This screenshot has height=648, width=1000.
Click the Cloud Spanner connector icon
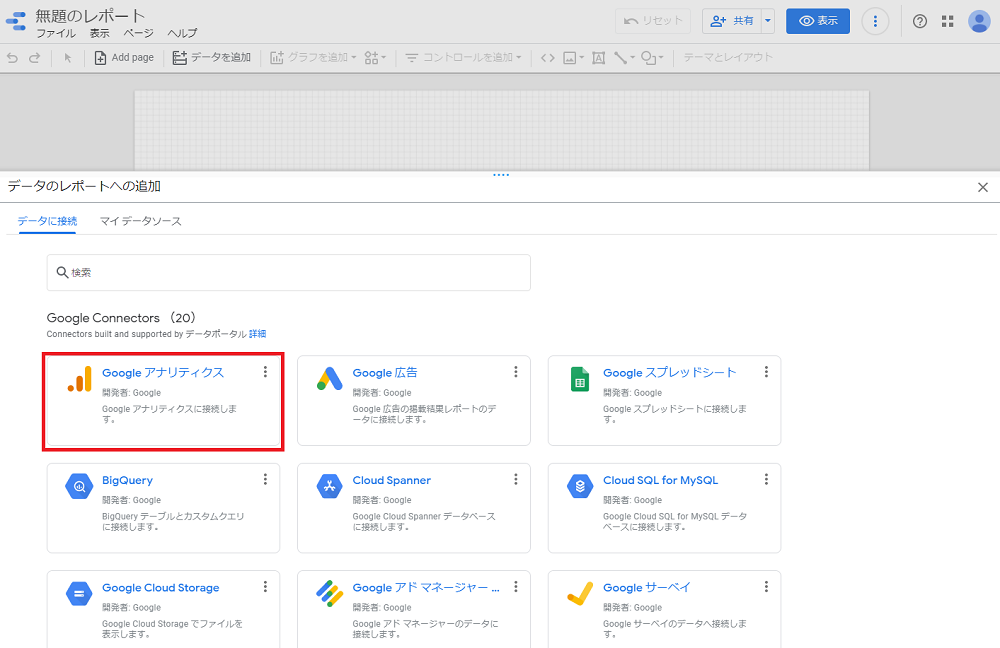click(x=330, y=487)
